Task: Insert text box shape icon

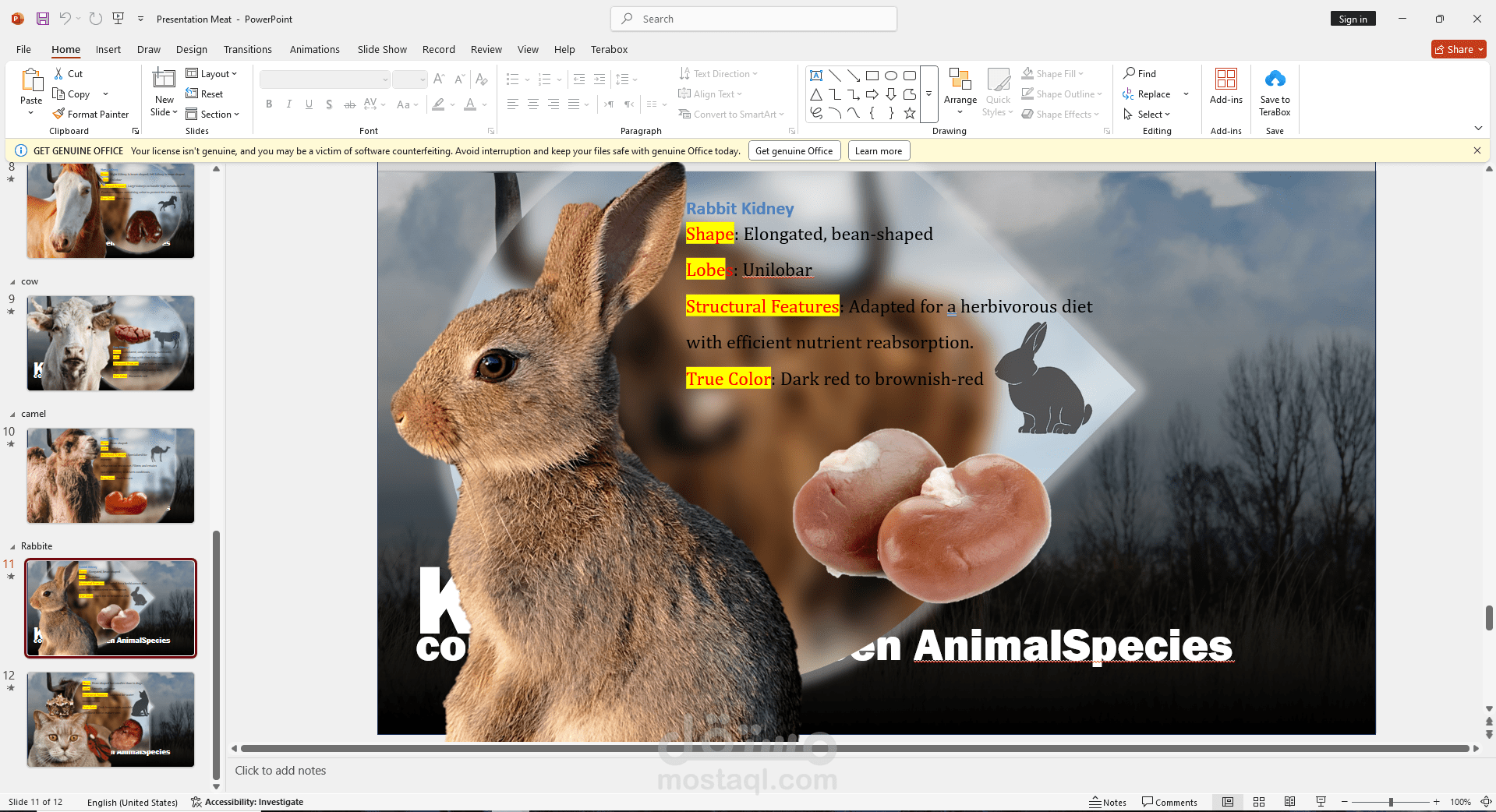Action: click(x=816, y=76)
